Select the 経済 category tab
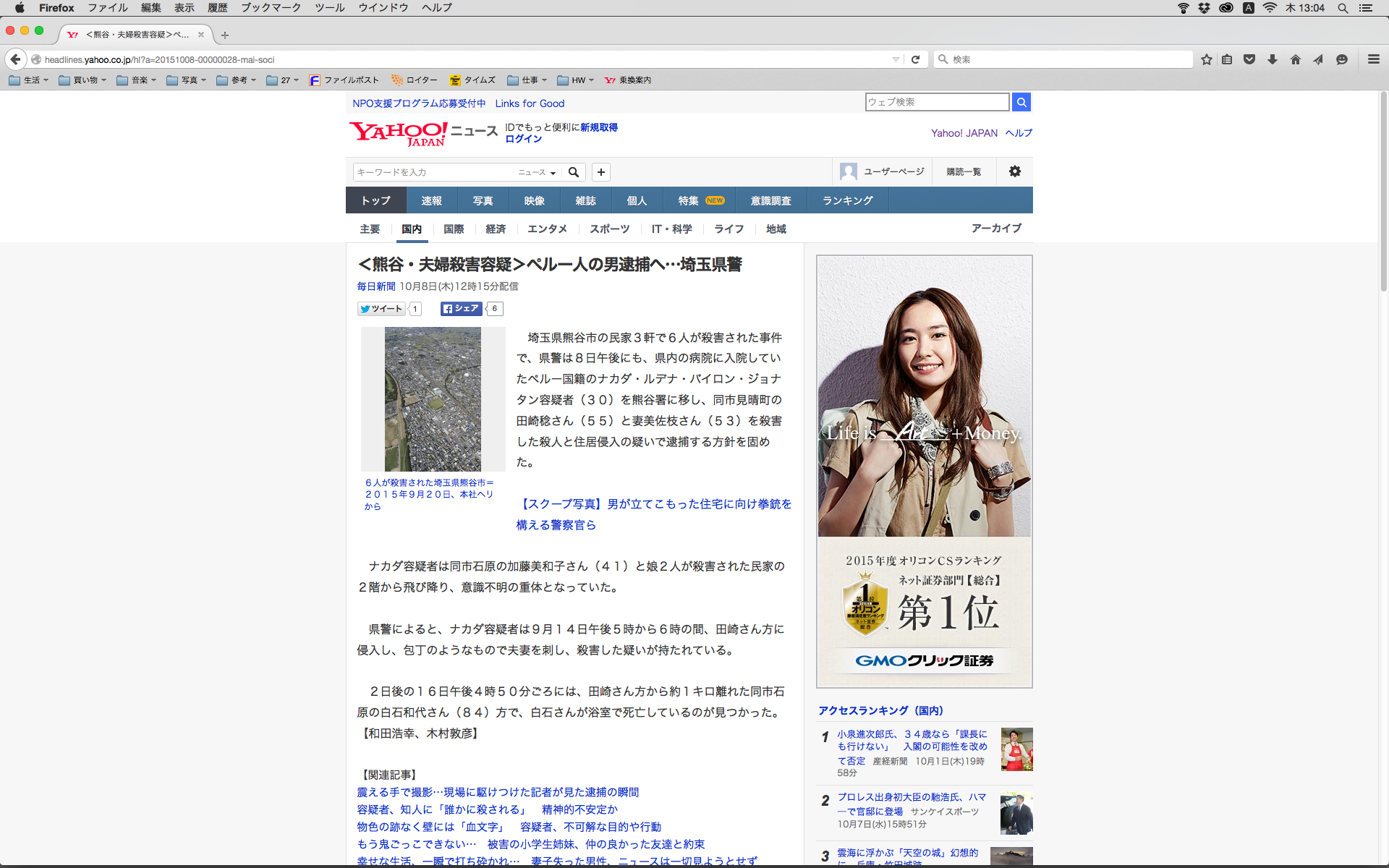The image size is (1389, 868). (496, 229)
